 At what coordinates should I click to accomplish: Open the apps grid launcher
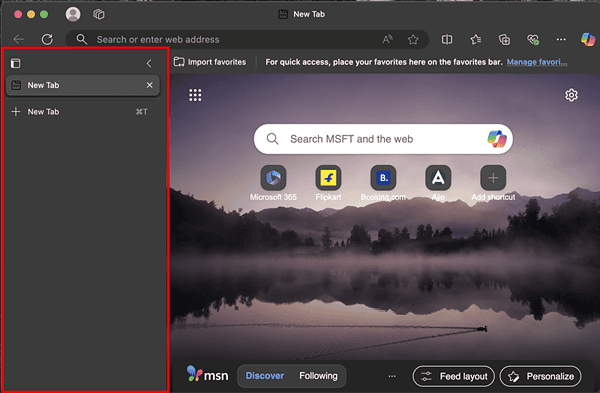click(x=195, y=95)
